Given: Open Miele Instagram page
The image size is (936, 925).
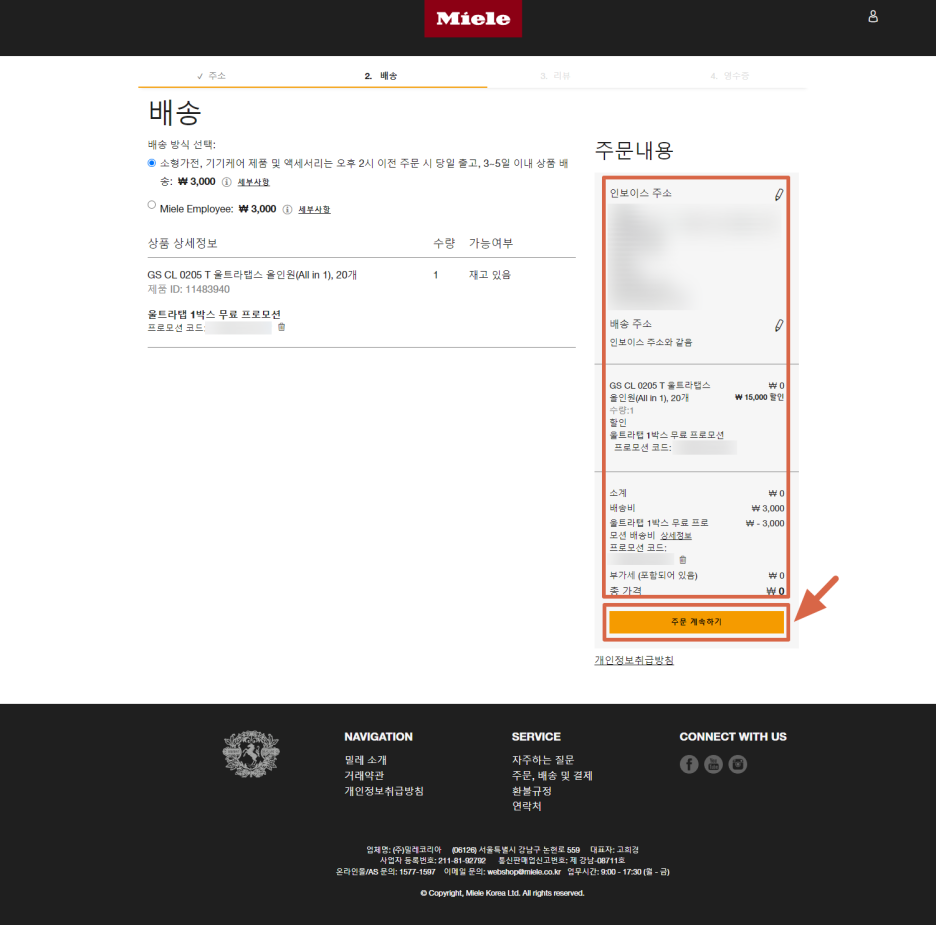Looking at the screenshot, I should [x=738, y=764].
